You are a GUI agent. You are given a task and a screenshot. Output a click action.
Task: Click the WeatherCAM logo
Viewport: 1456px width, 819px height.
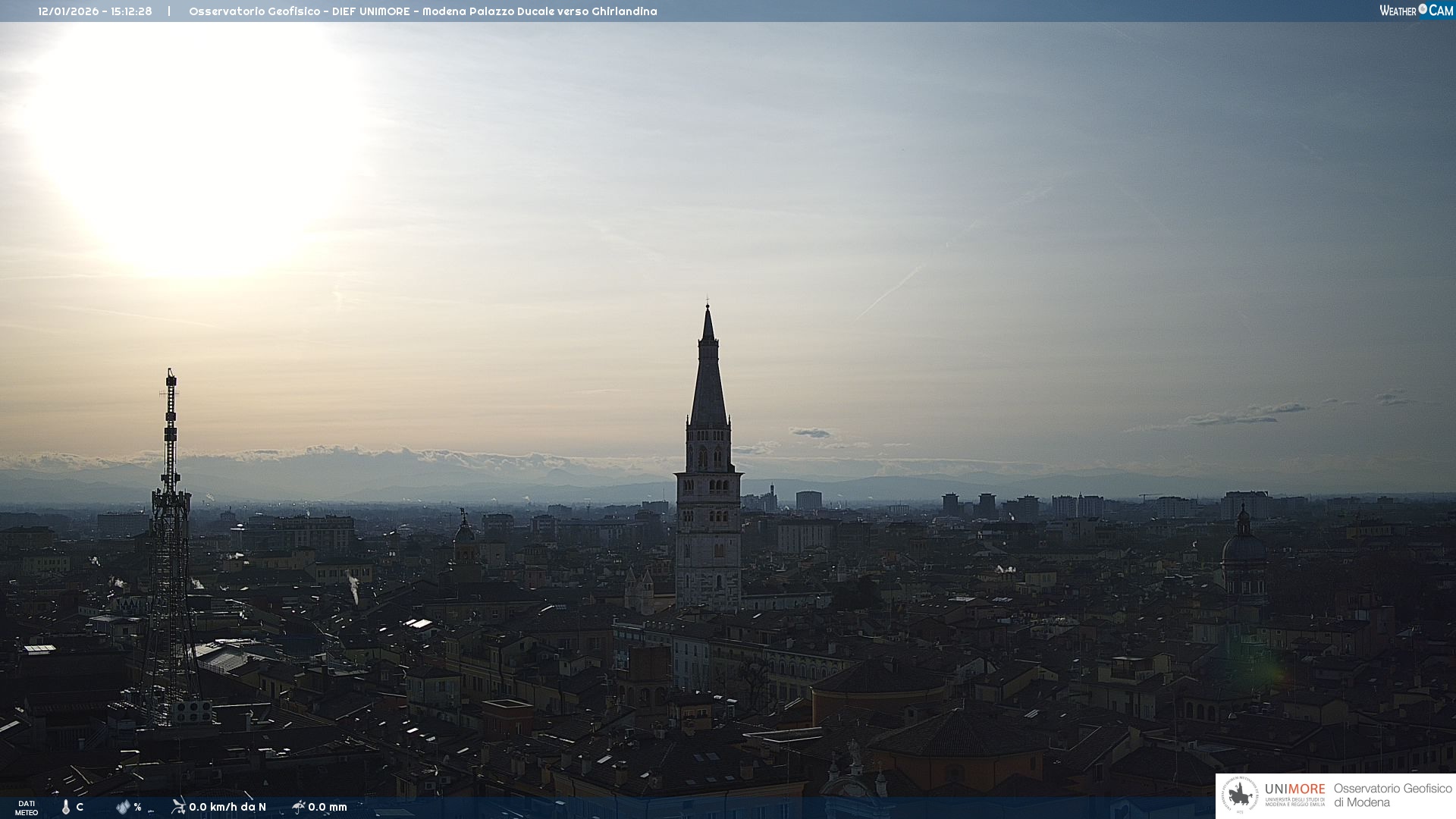pyautogui.click(x=1415, y=11)
